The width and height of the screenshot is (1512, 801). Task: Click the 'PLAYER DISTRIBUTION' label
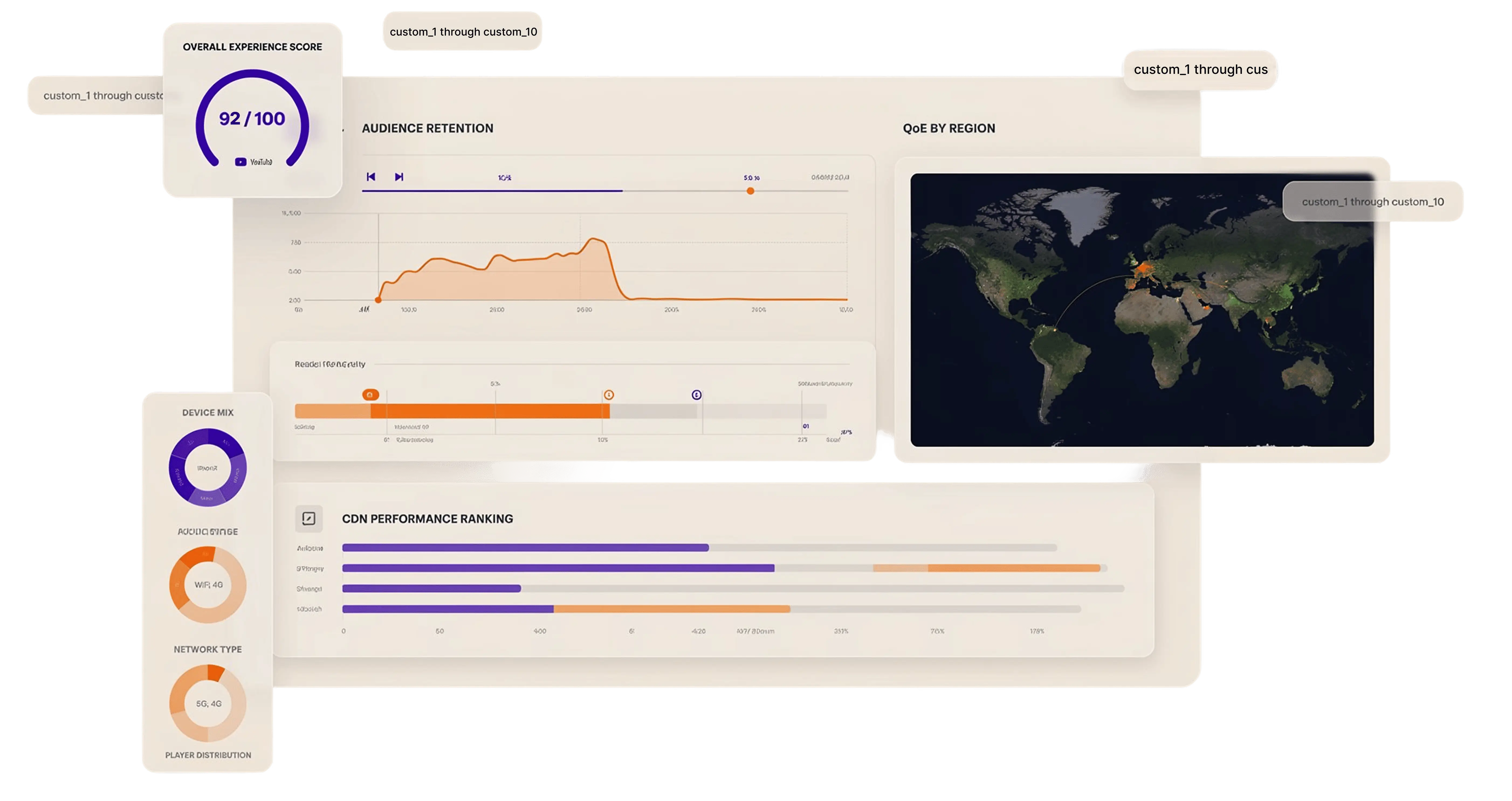coord(208,755)
